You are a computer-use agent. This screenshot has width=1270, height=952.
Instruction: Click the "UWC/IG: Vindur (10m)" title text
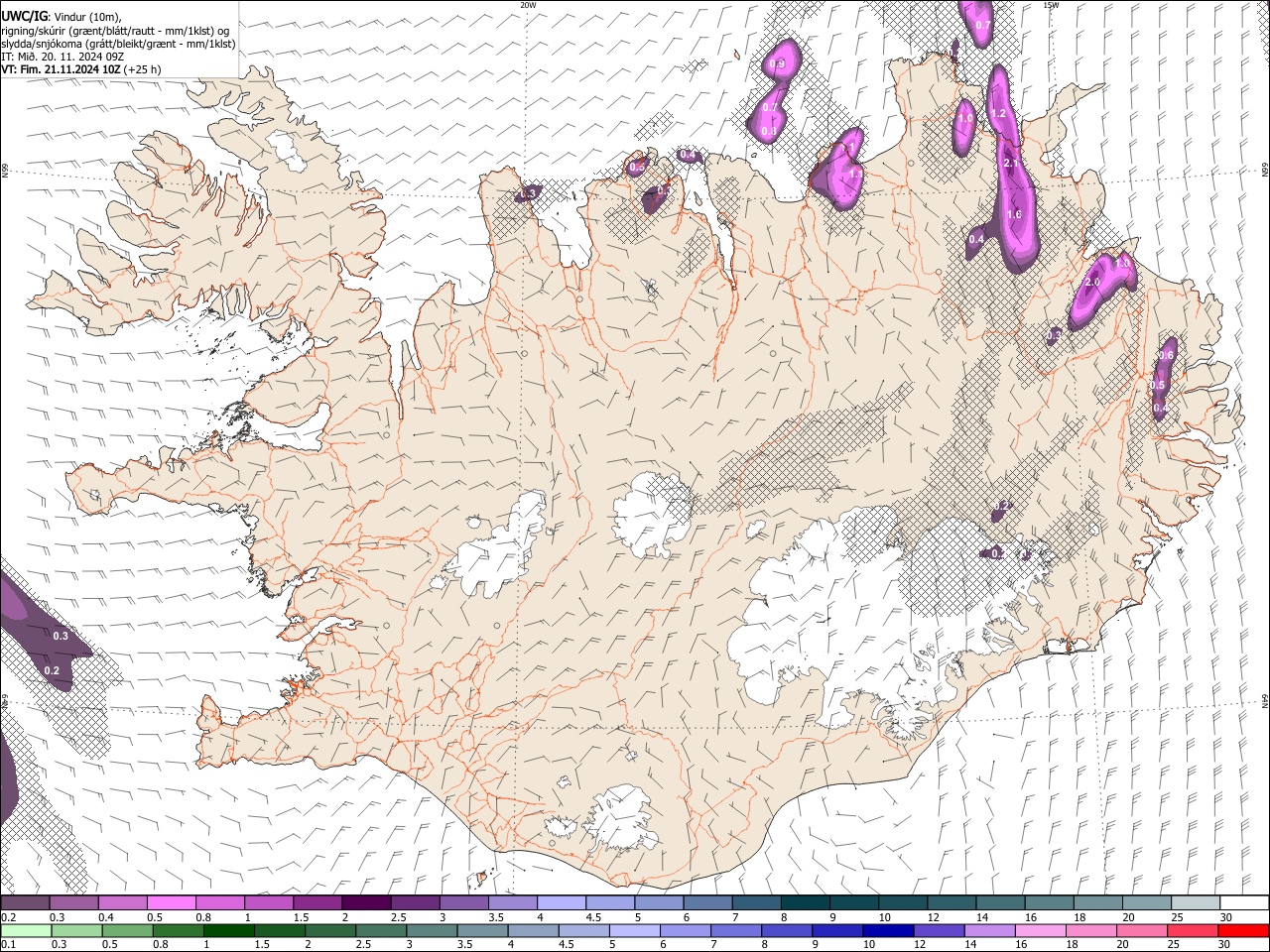click(62, 17)
